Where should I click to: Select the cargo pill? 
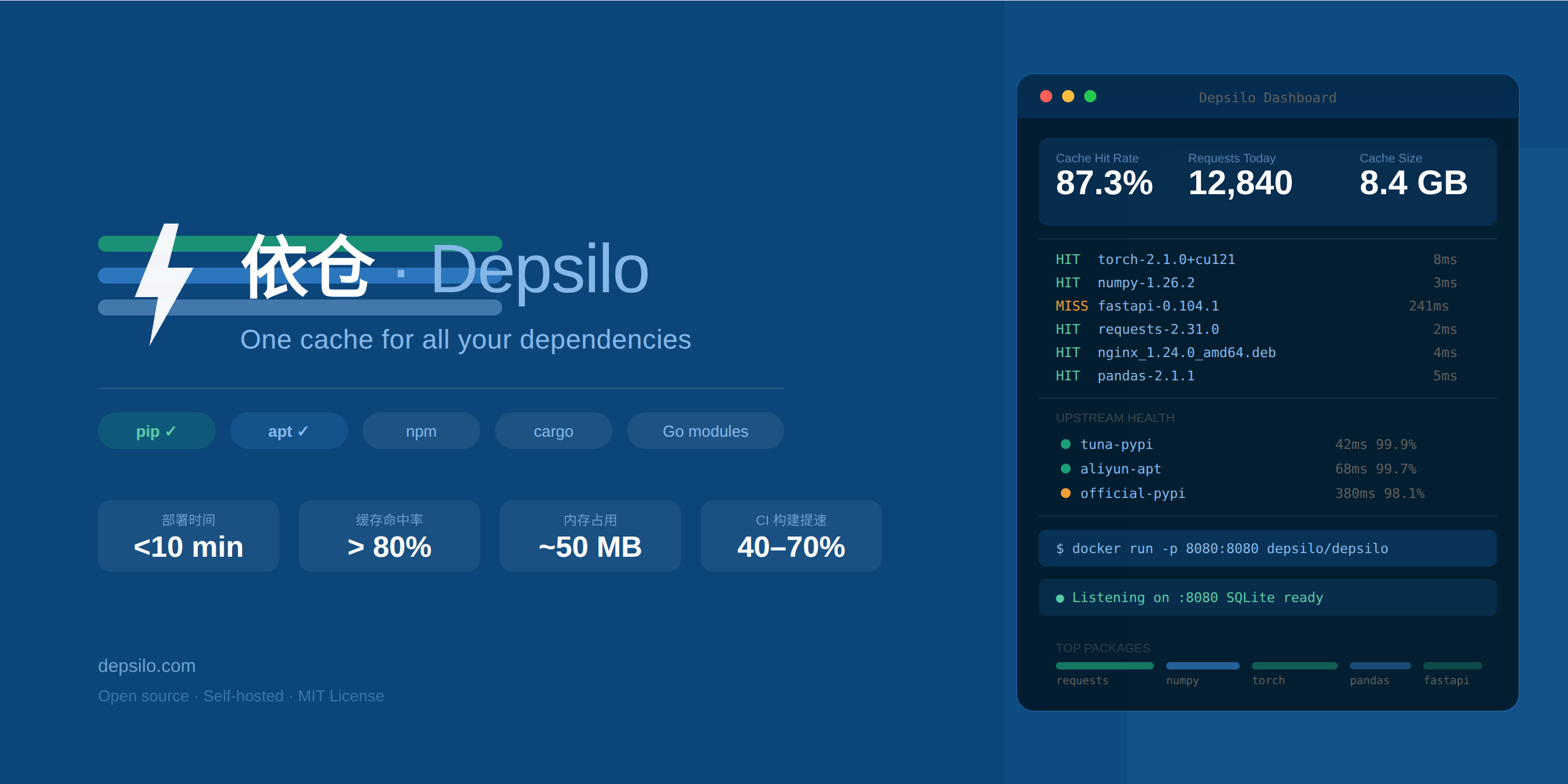554,431
